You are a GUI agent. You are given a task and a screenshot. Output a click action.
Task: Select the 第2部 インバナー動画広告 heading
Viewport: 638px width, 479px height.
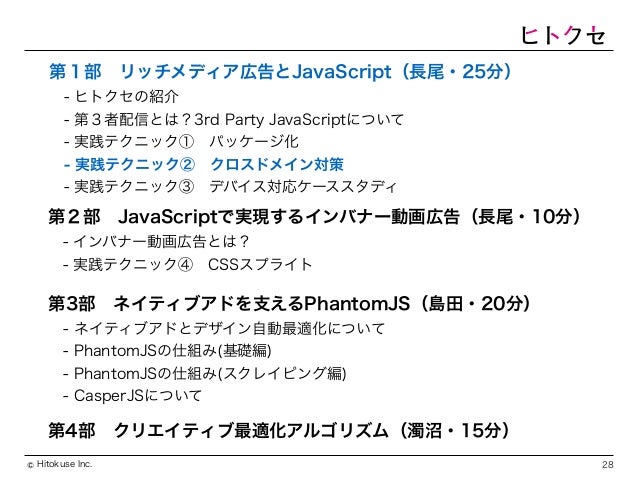pyautogui.click(x=315, y=217)
